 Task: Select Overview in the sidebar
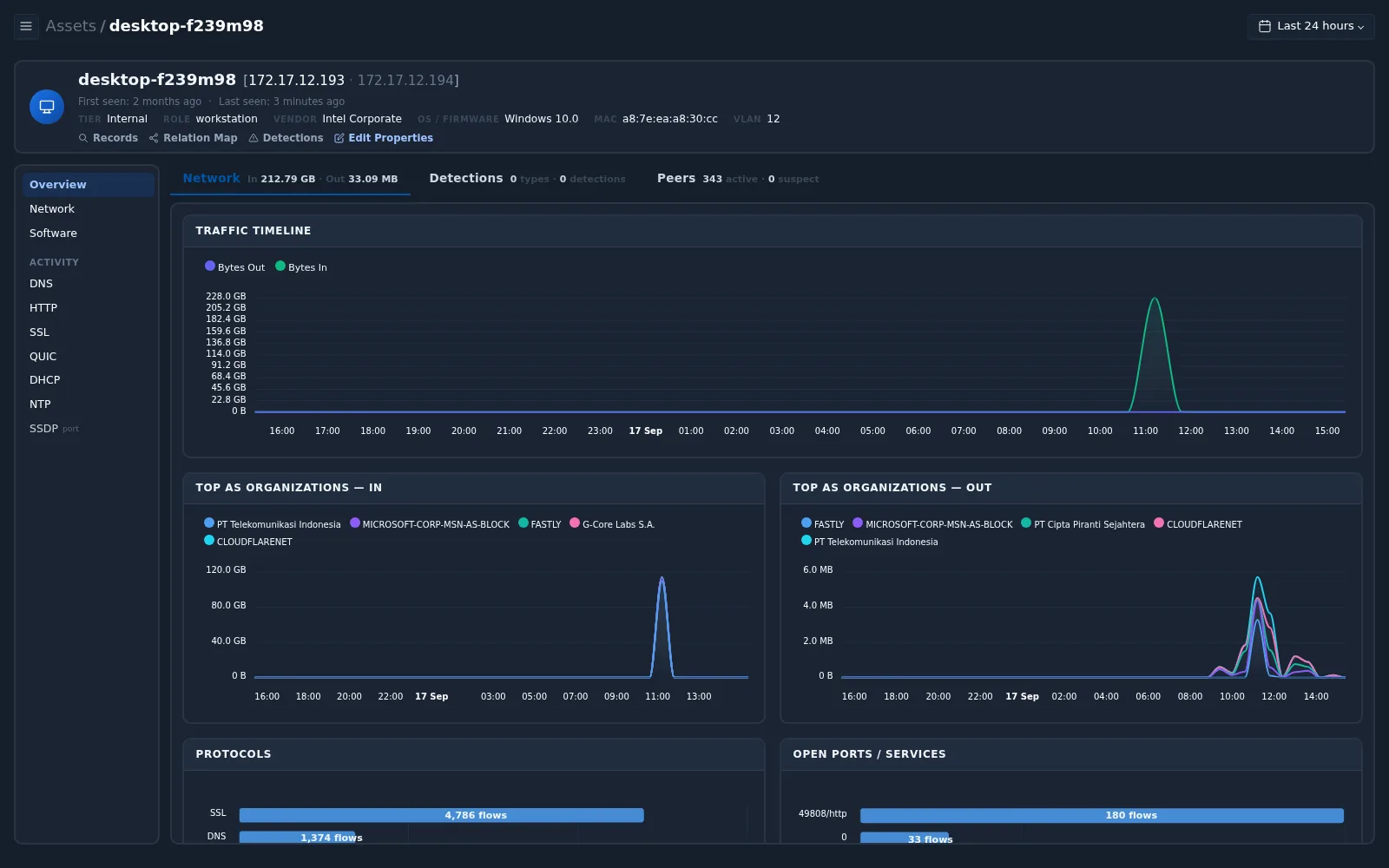point(88,185)
